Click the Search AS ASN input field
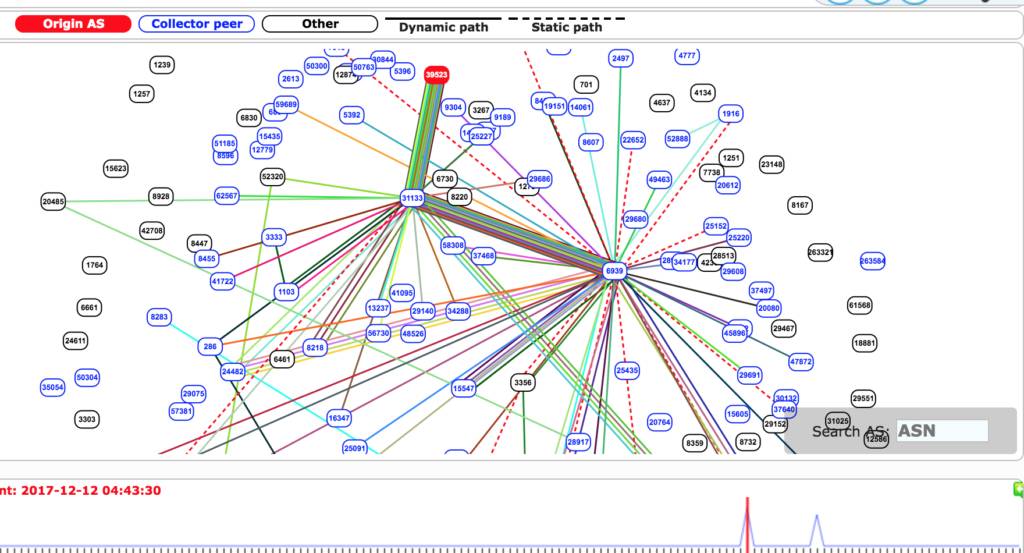This screenshot has width=1024, height=553. pyautogui.click(x=942, y=431)
